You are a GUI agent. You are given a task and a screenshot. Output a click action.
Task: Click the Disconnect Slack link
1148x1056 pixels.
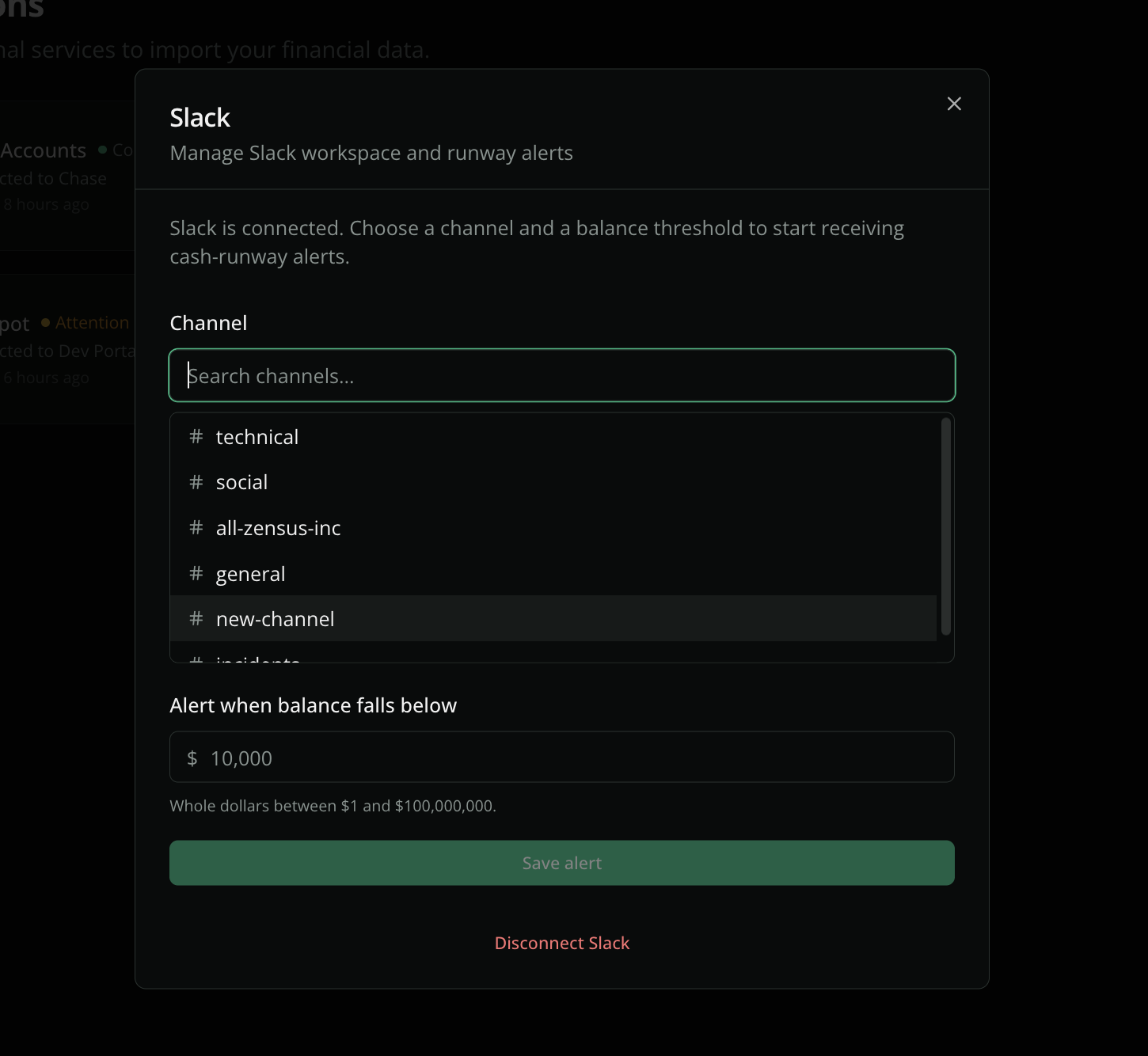tap(562, 944)
